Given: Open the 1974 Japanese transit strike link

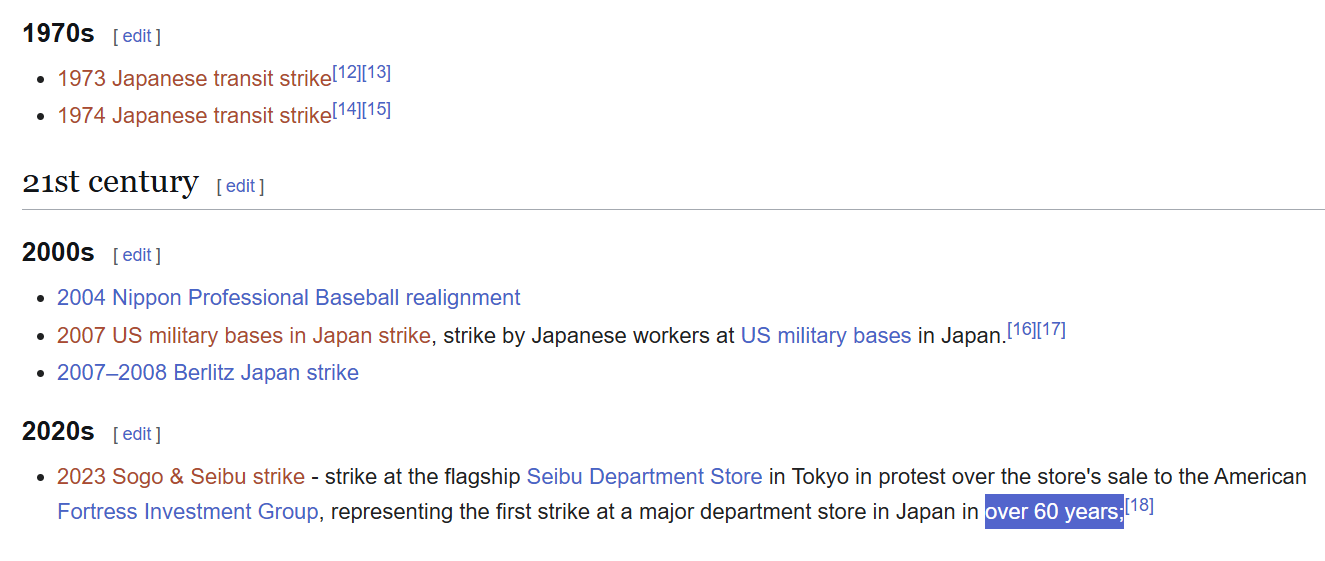Looking at the screenshot, I should (194, 116).
